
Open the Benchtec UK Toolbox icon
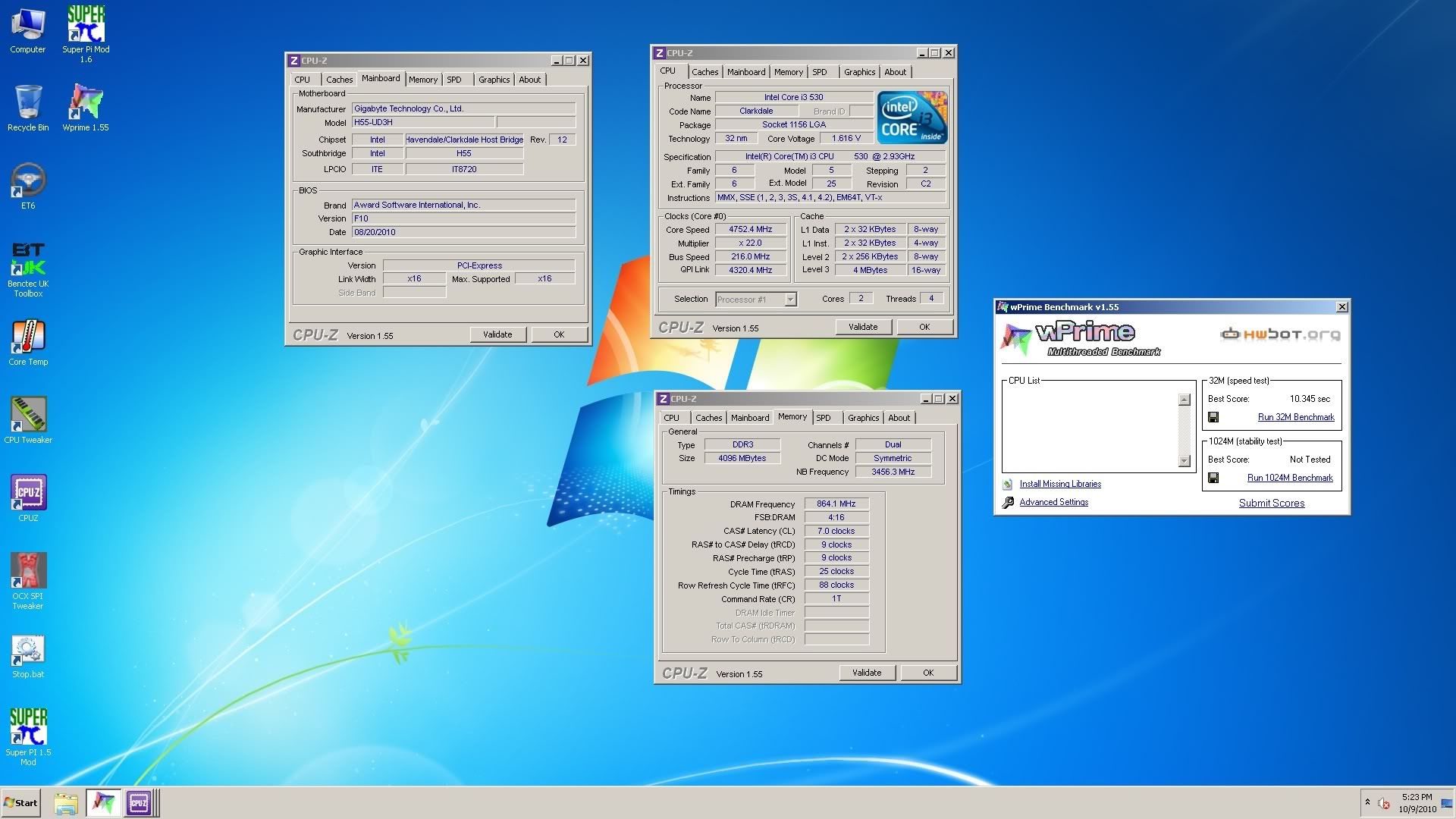(28, 260)
